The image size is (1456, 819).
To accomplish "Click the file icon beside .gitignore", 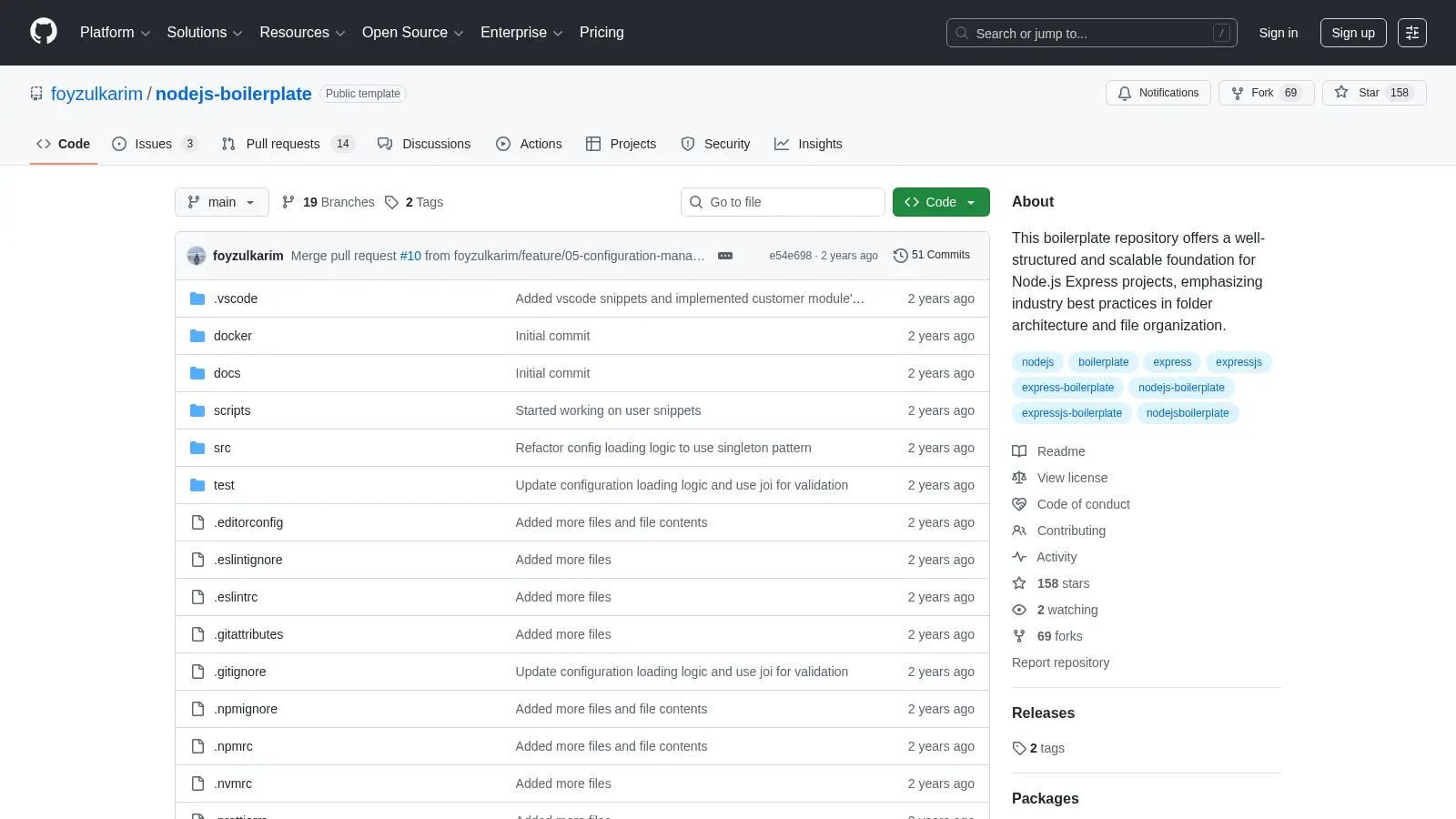I will pyautogui.click(x=197, y=672).
